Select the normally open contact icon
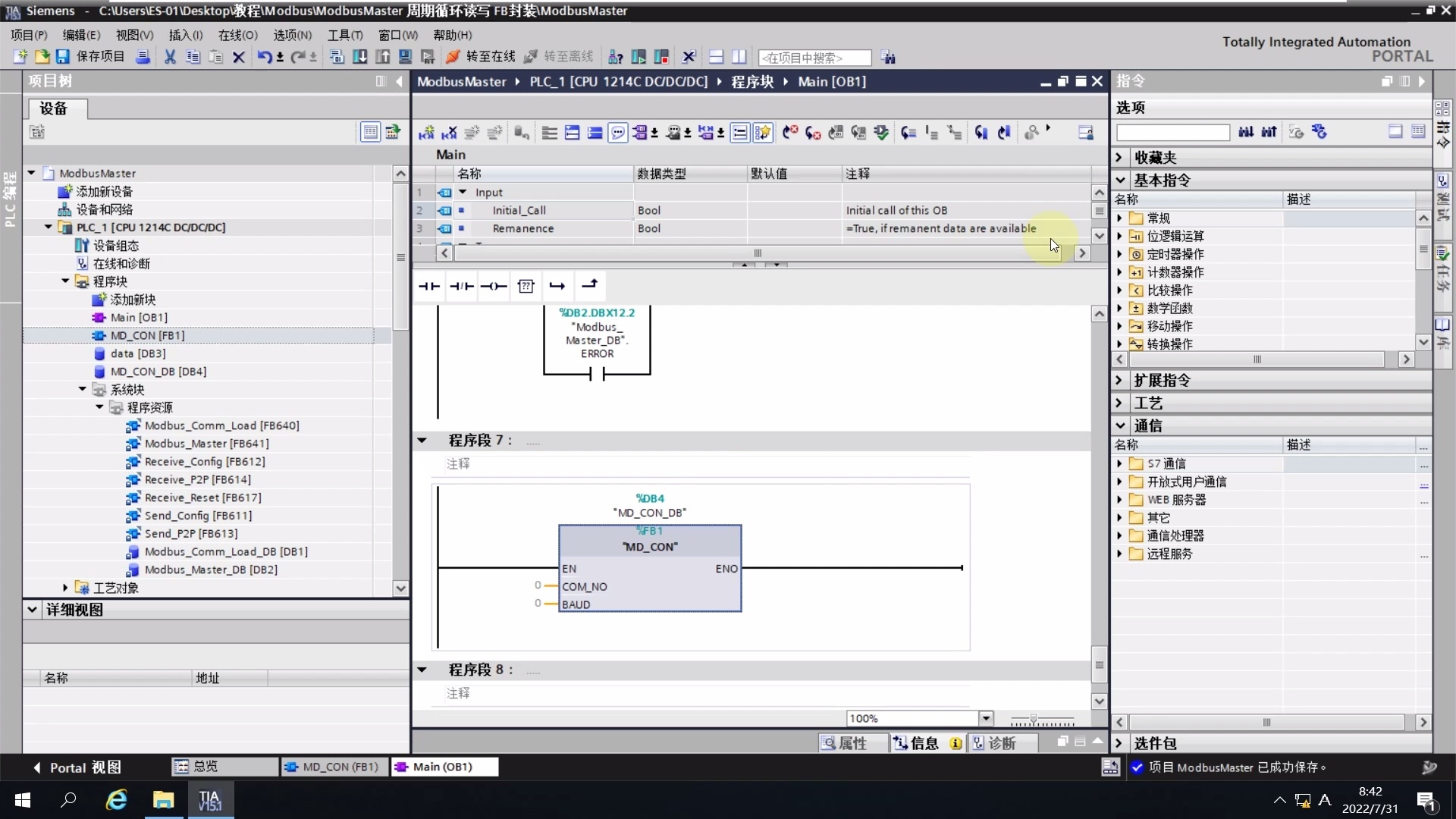The width and height of the screenshot is (1456, 819). 428,286
